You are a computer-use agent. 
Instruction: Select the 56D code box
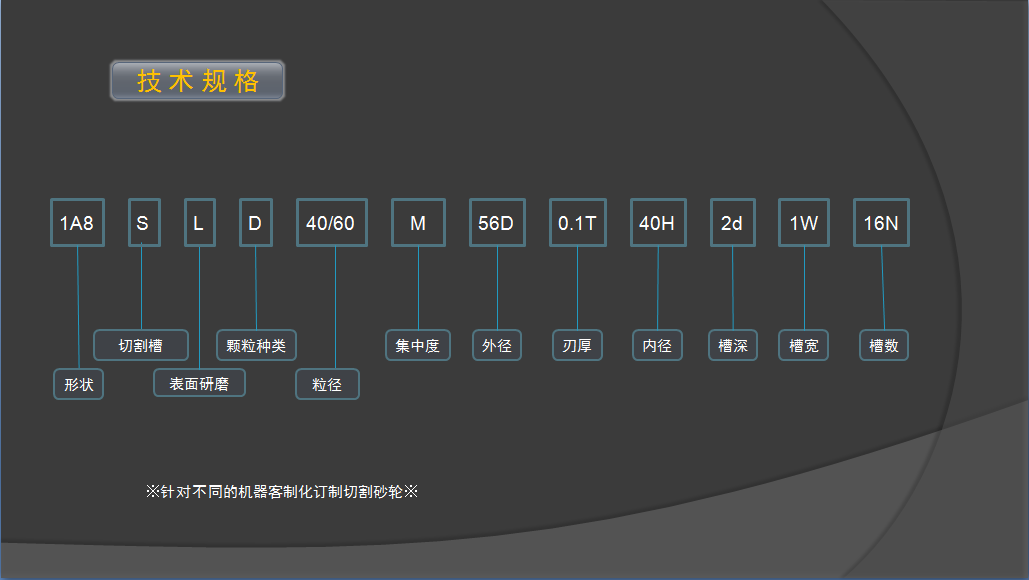pyautogui.click(x=497, y=223)
